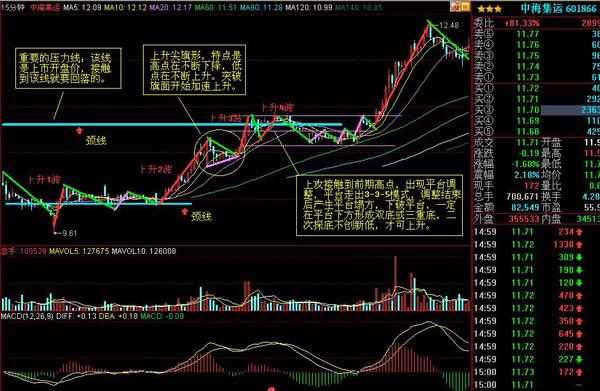Click the green down arrow beside 227 trade
This screenshot has height=391, width=600.
point(579,359)
